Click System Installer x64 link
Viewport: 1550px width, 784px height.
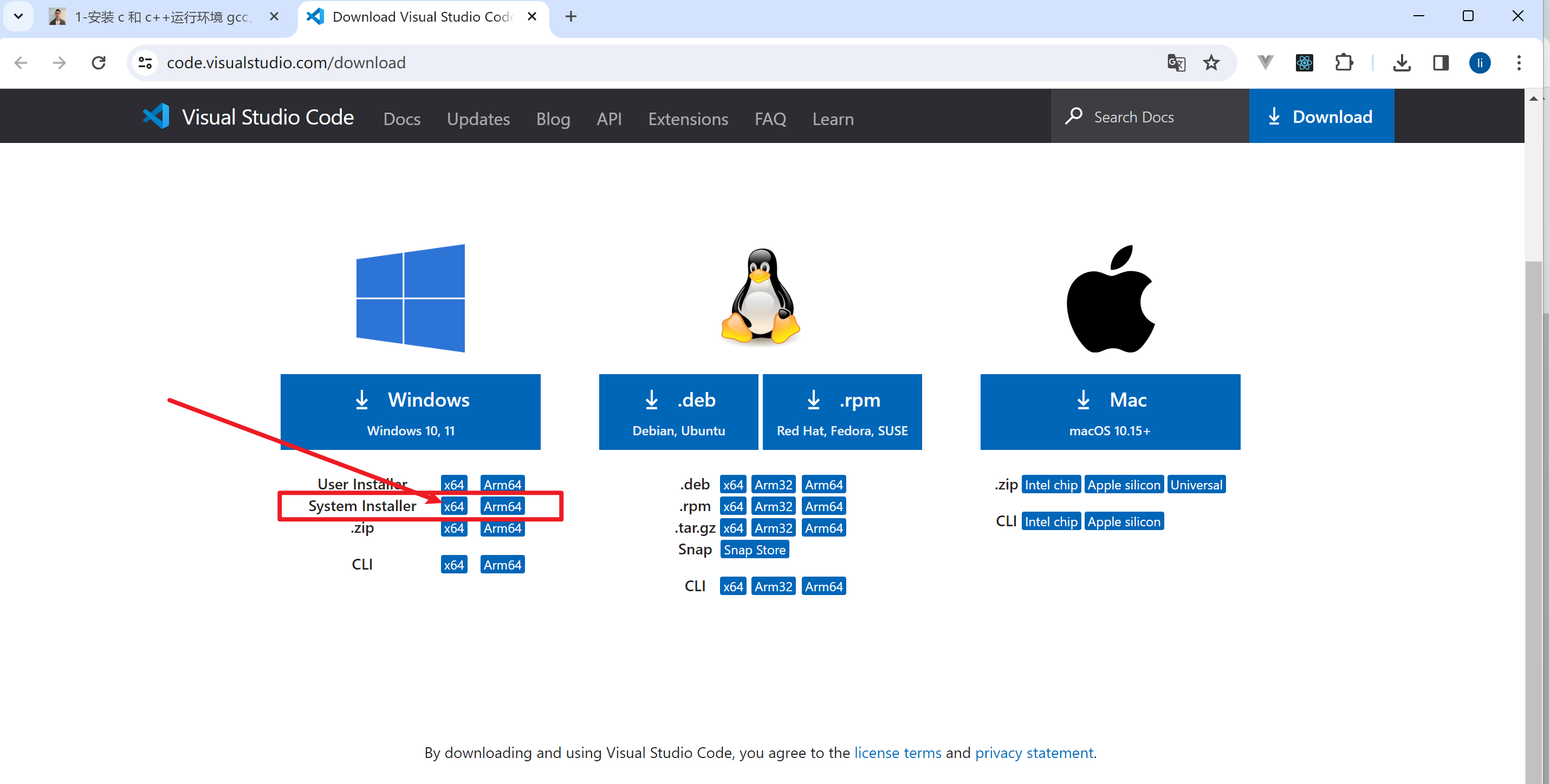point(453,506)
